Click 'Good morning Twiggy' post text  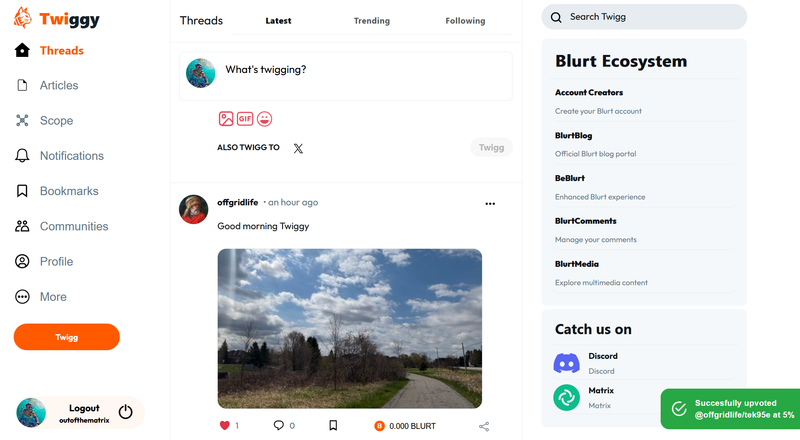point(263,226)
